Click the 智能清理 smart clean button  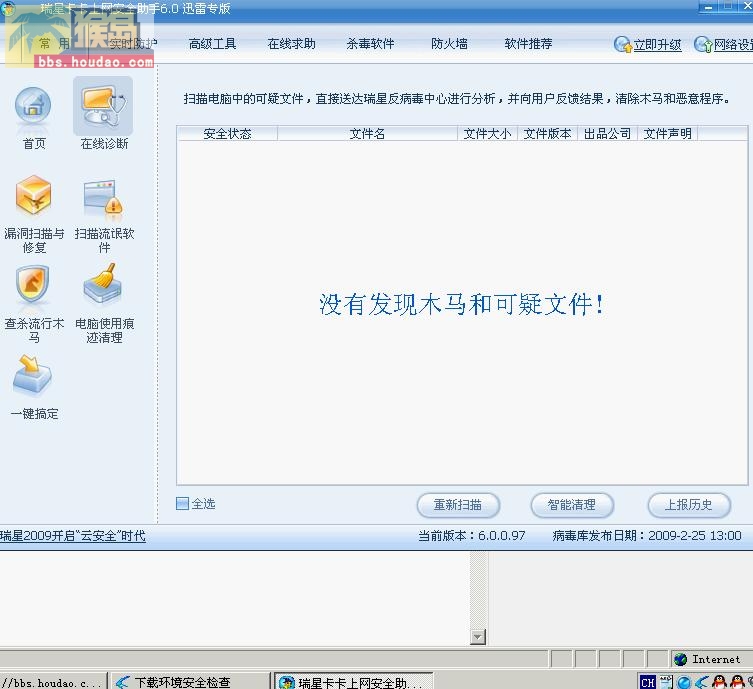[x=572, y=505]
